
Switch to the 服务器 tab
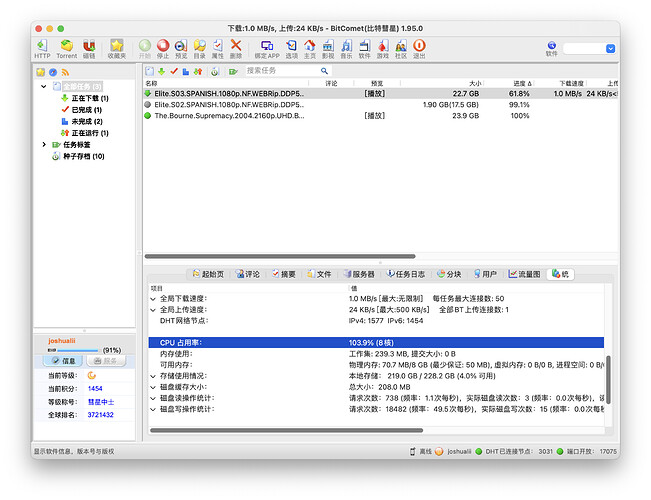click(359, 274)
